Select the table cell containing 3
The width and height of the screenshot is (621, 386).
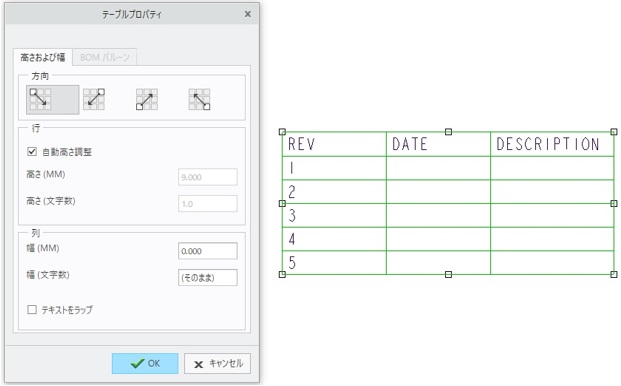(x=334, y=215)
